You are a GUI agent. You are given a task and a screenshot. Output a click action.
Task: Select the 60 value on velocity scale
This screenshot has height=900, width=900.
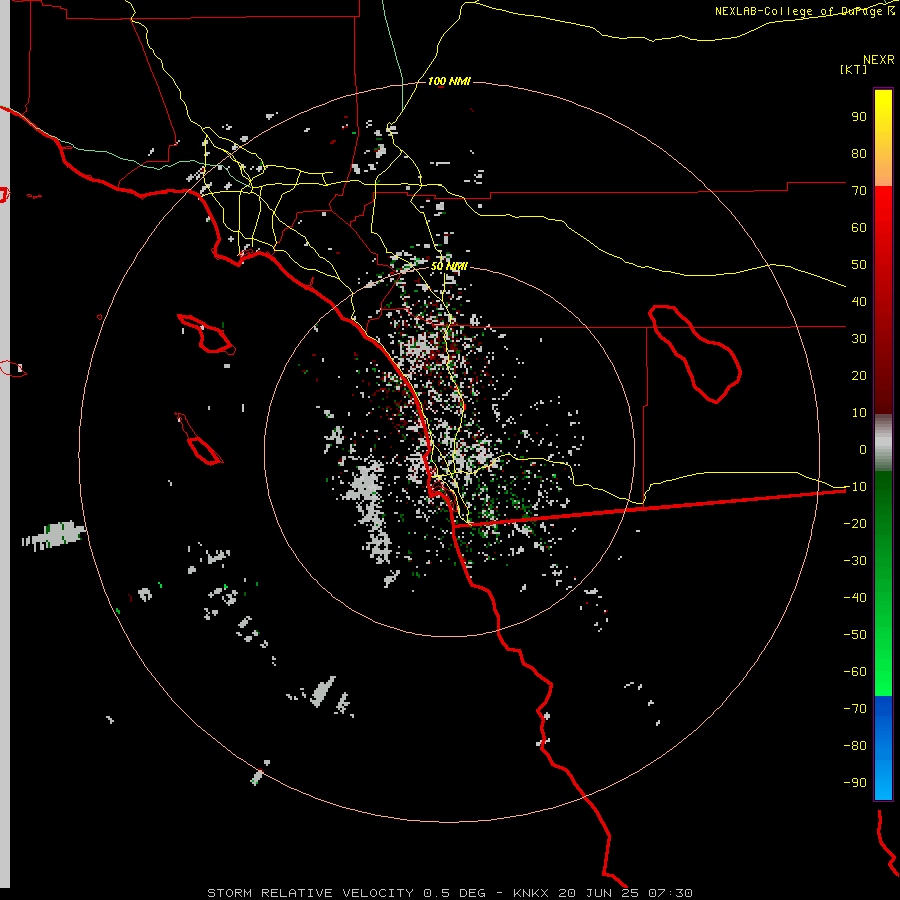(859, 227)
